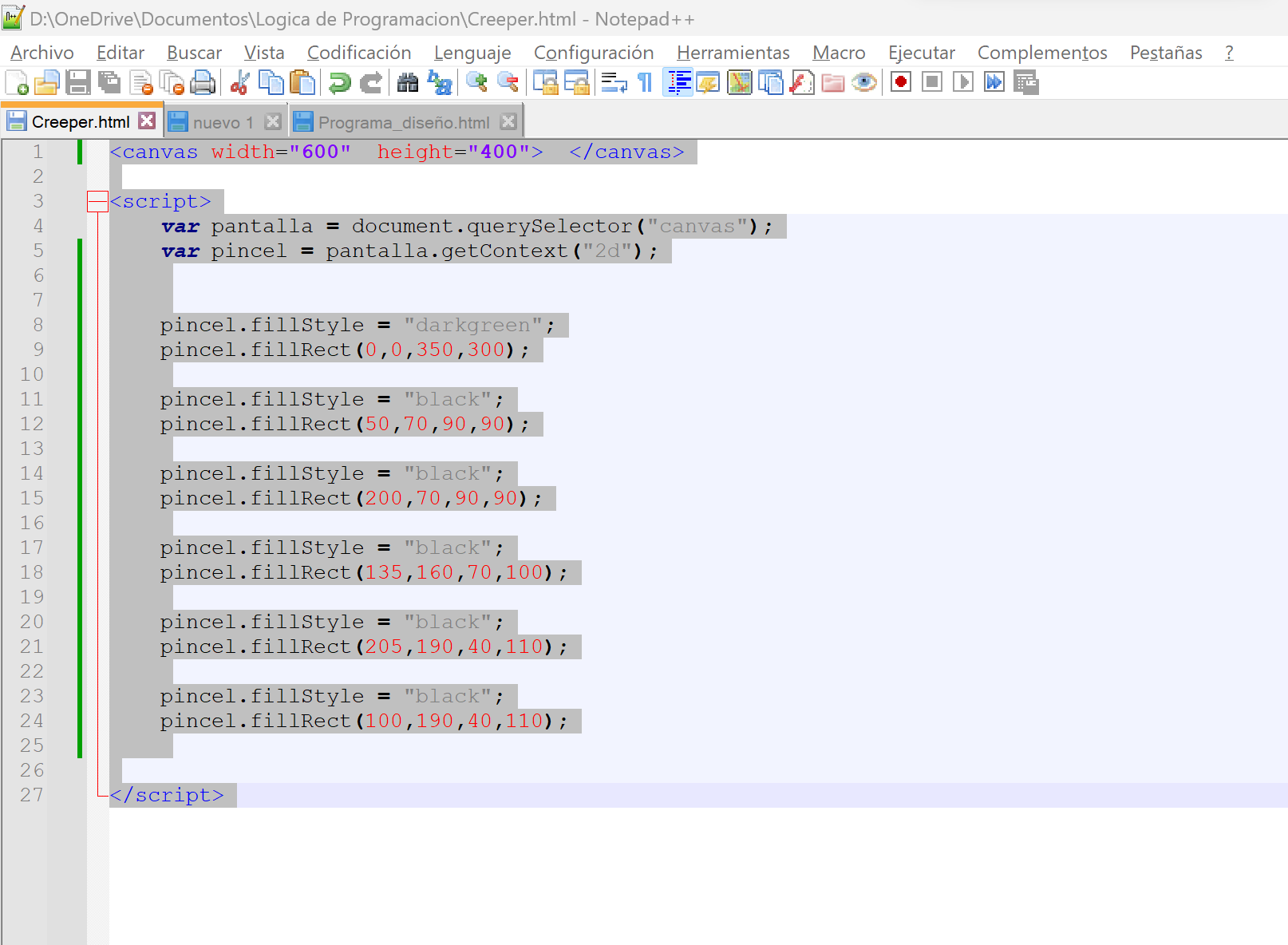Switch to nuevo 1 tab
The image size is (1288, 945).
pyautogui.click(x=223, y=122)
